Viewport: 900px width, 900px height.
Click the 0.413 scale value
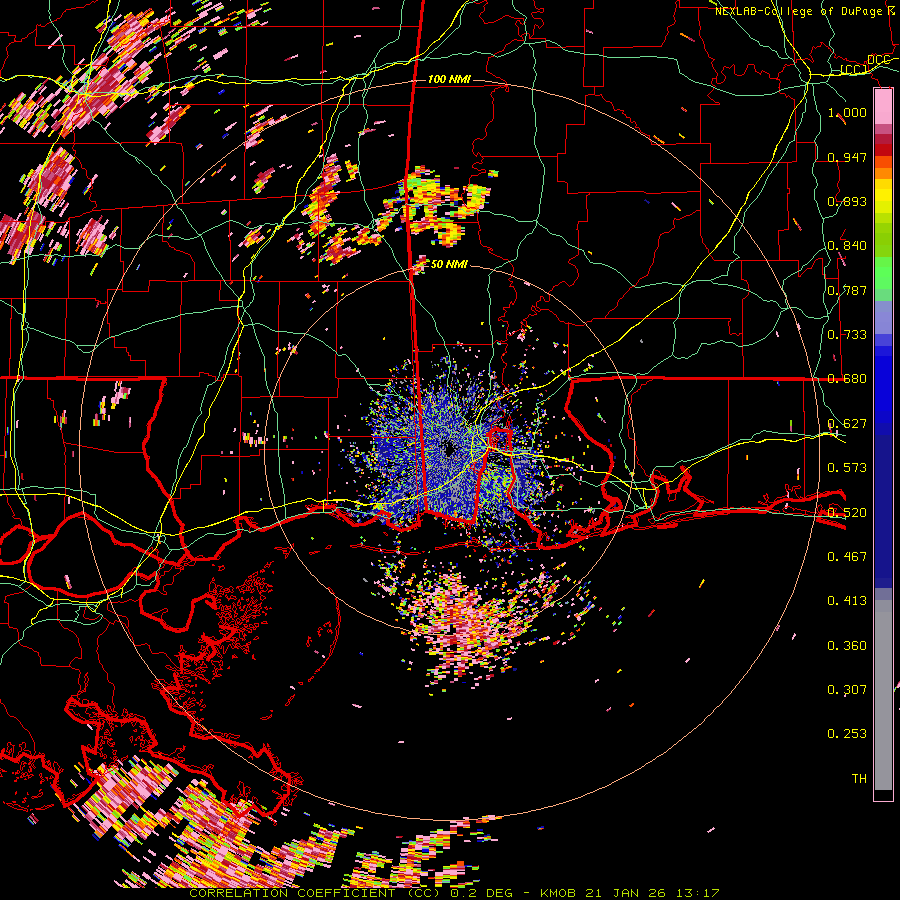click(x=847, y=600)
